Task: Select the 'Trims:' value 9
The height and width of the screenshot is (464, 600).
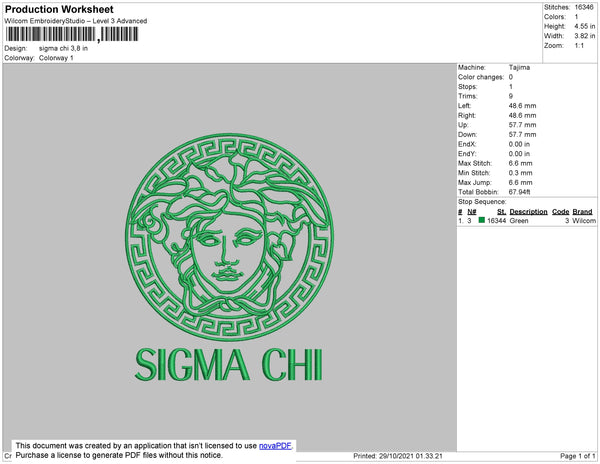Action: 510,96
